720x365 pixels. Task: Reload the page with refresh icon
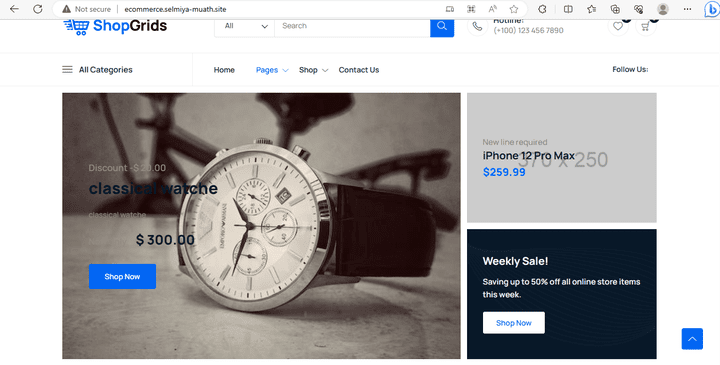click(38, 9)
